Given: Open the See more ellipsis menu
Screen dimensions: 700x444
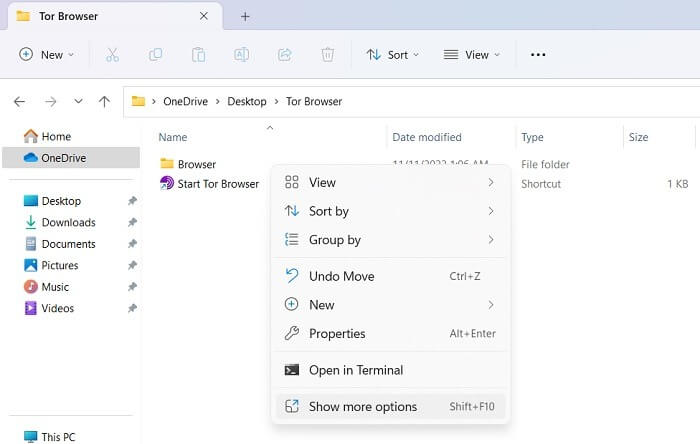Looking at the screenshot, I should click(x=538, y=55).
